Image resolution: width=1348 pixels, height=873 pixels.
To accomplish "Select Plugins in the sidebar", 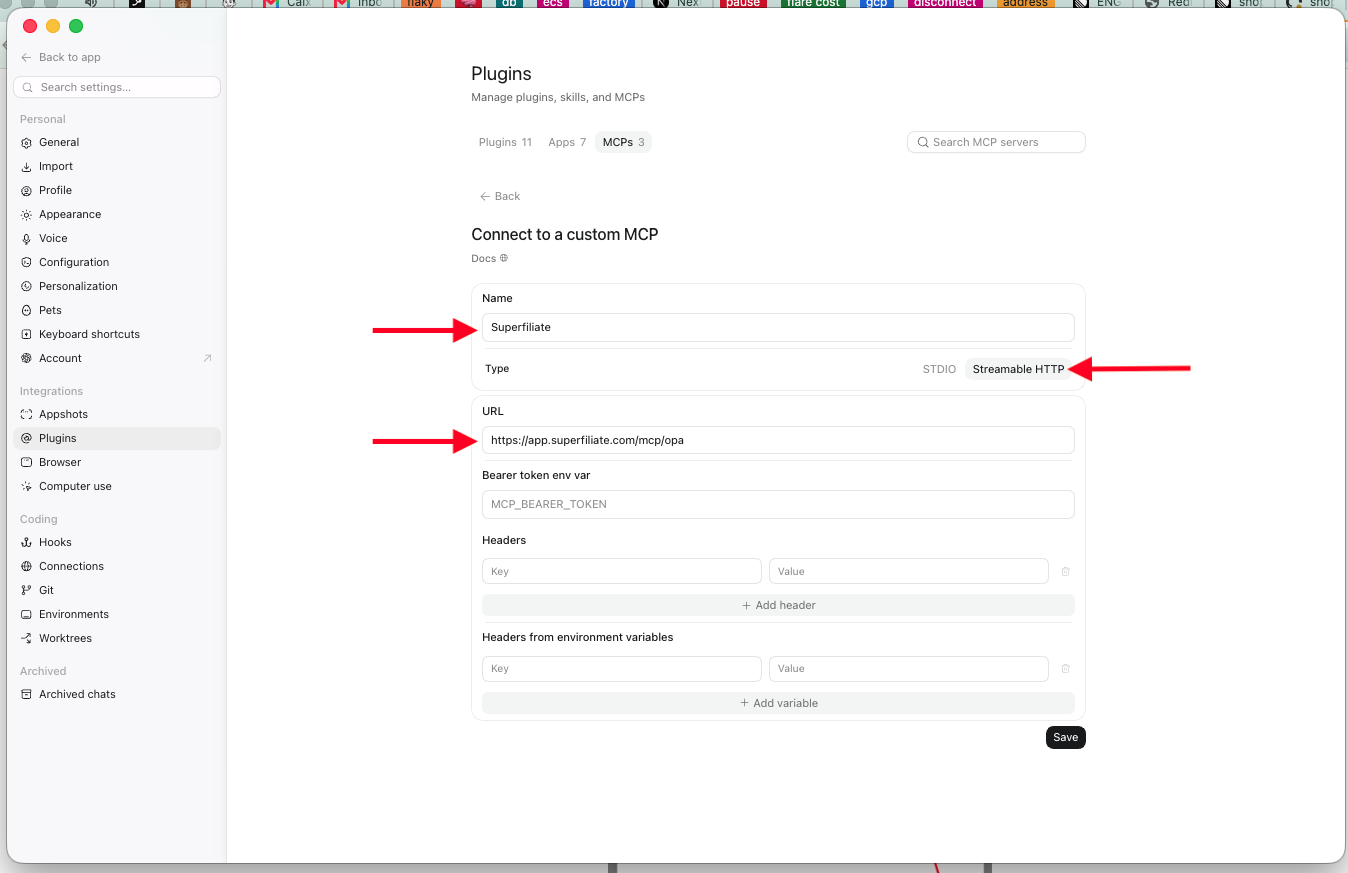I will coord(117,438).
